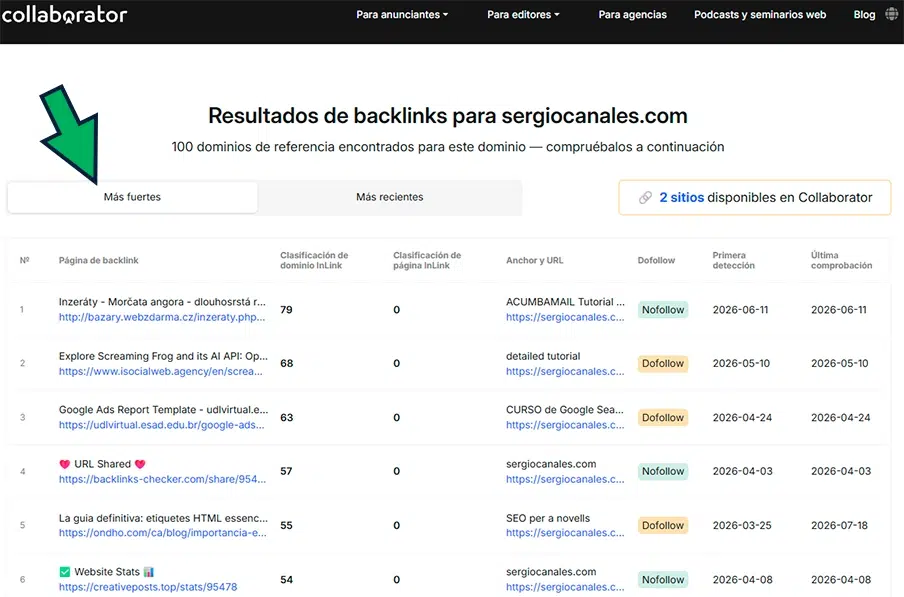Open the bazary.webzdarma.cz backlink URL
Screen dimensions: 904x597
pos(162,317)
